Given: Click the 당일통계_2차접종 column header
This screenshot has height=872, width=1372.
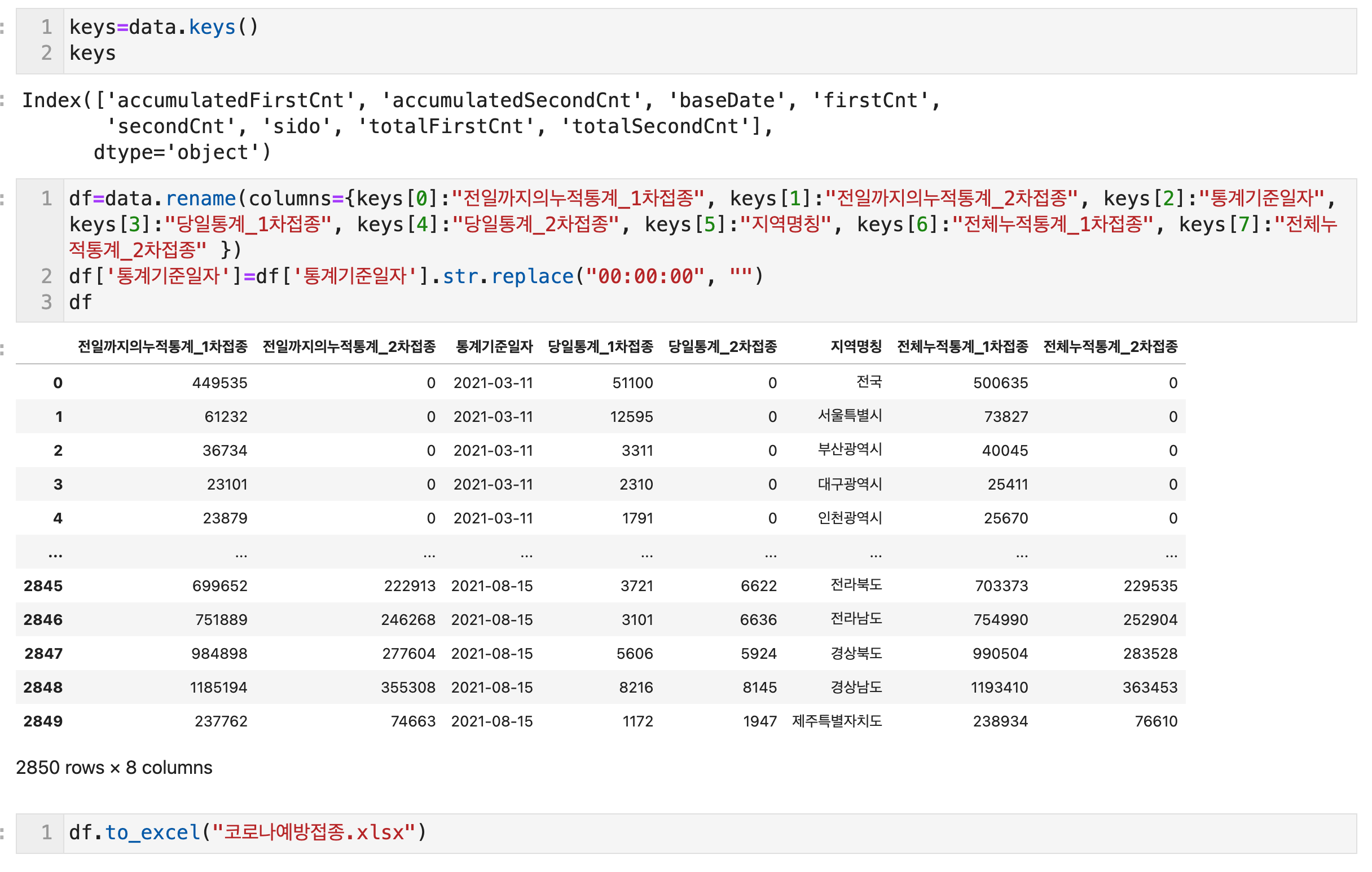Looking at the screenshot, I should [722, 346].
